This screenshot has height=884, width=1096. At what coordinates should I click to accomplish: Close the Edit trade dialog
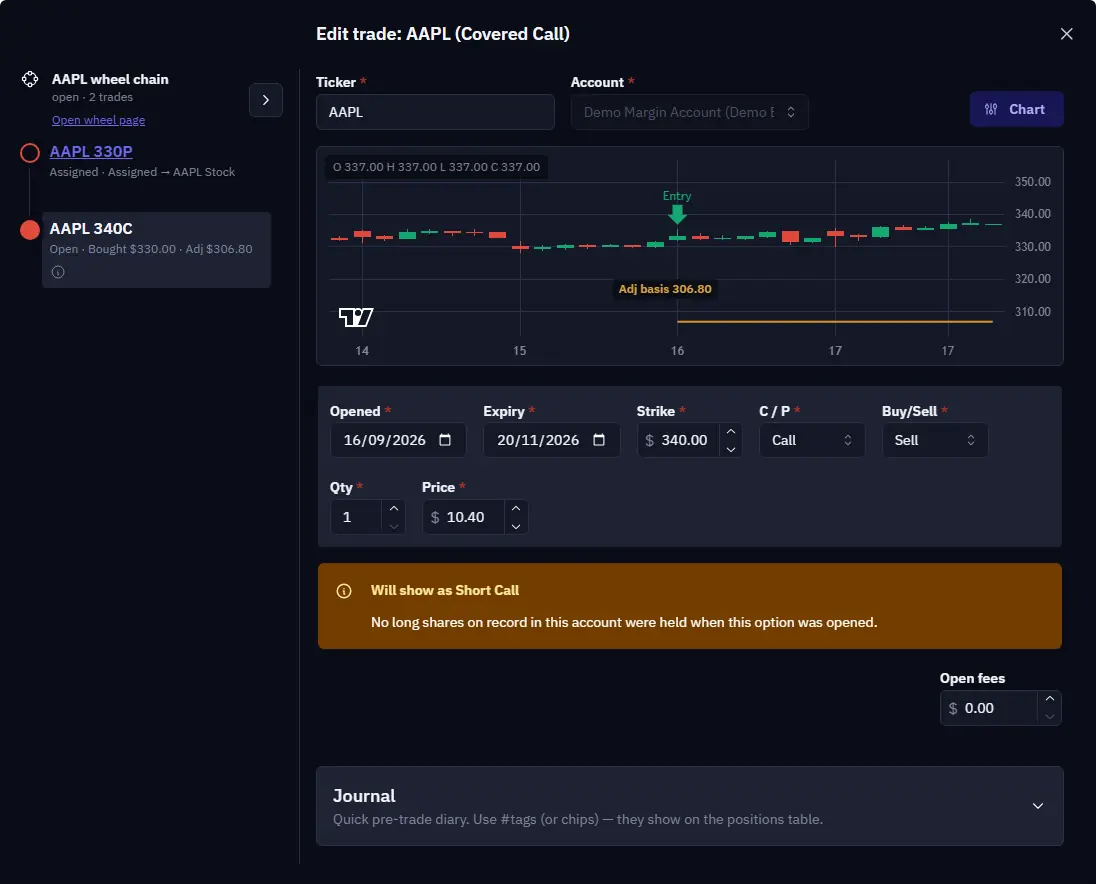tap(1066, 34)
